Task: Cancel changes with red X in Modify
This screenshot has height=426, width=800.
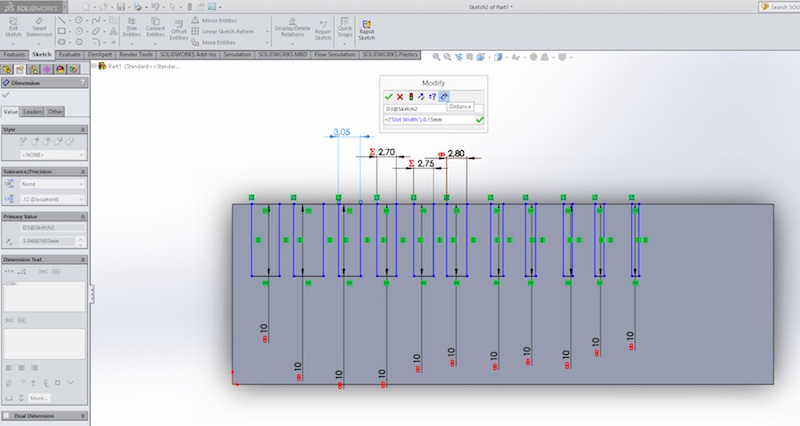Action: tap(400, 96)
